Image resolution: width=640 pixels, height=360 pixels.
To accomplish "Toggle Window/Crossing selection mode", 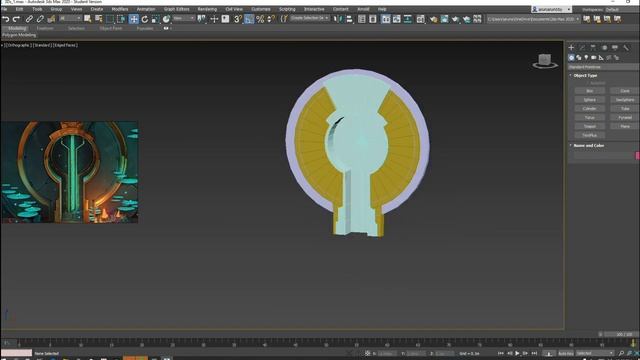I will click(x=121, y=19).
